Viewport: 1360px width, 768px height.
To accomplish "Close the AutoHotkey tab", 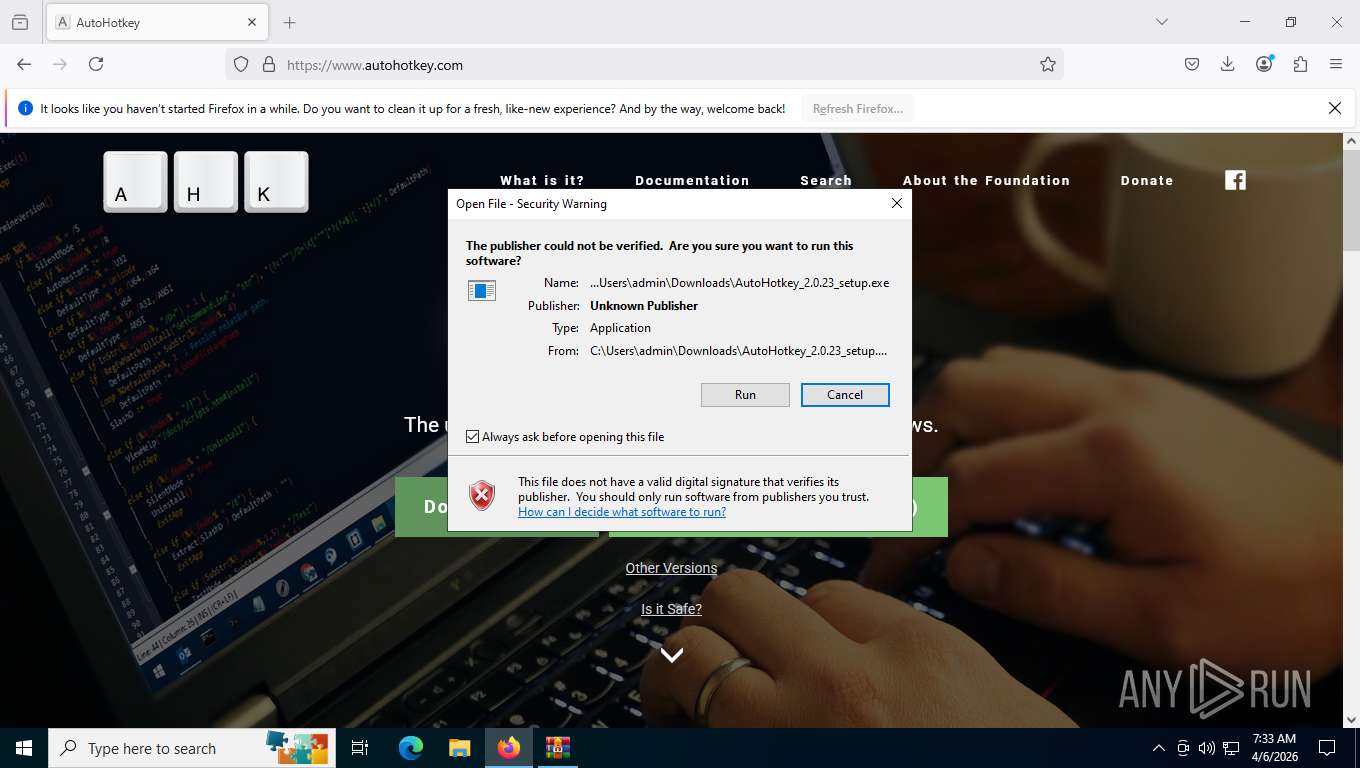I will tap(252, 22).
